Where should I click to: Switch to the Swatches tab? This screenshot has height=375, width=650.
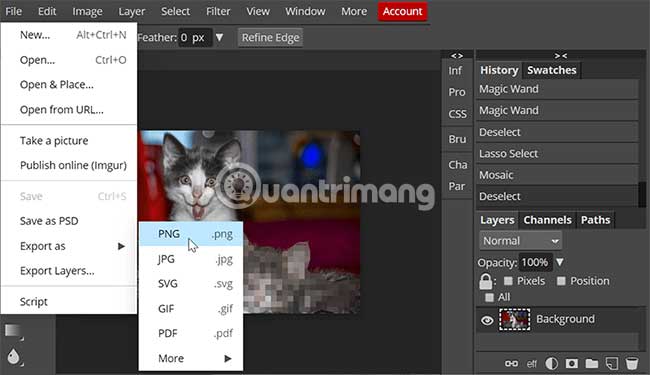(x=552, y=70)
